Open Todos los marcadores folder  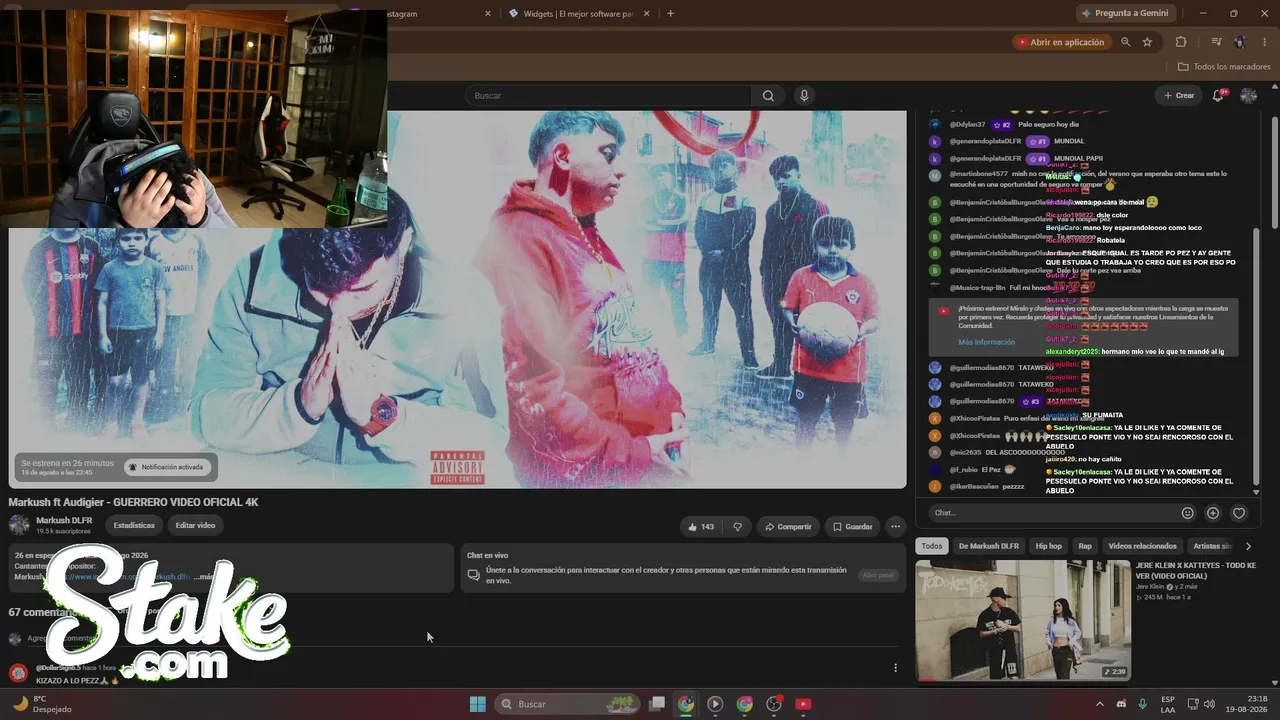(x=1224, y=67)
